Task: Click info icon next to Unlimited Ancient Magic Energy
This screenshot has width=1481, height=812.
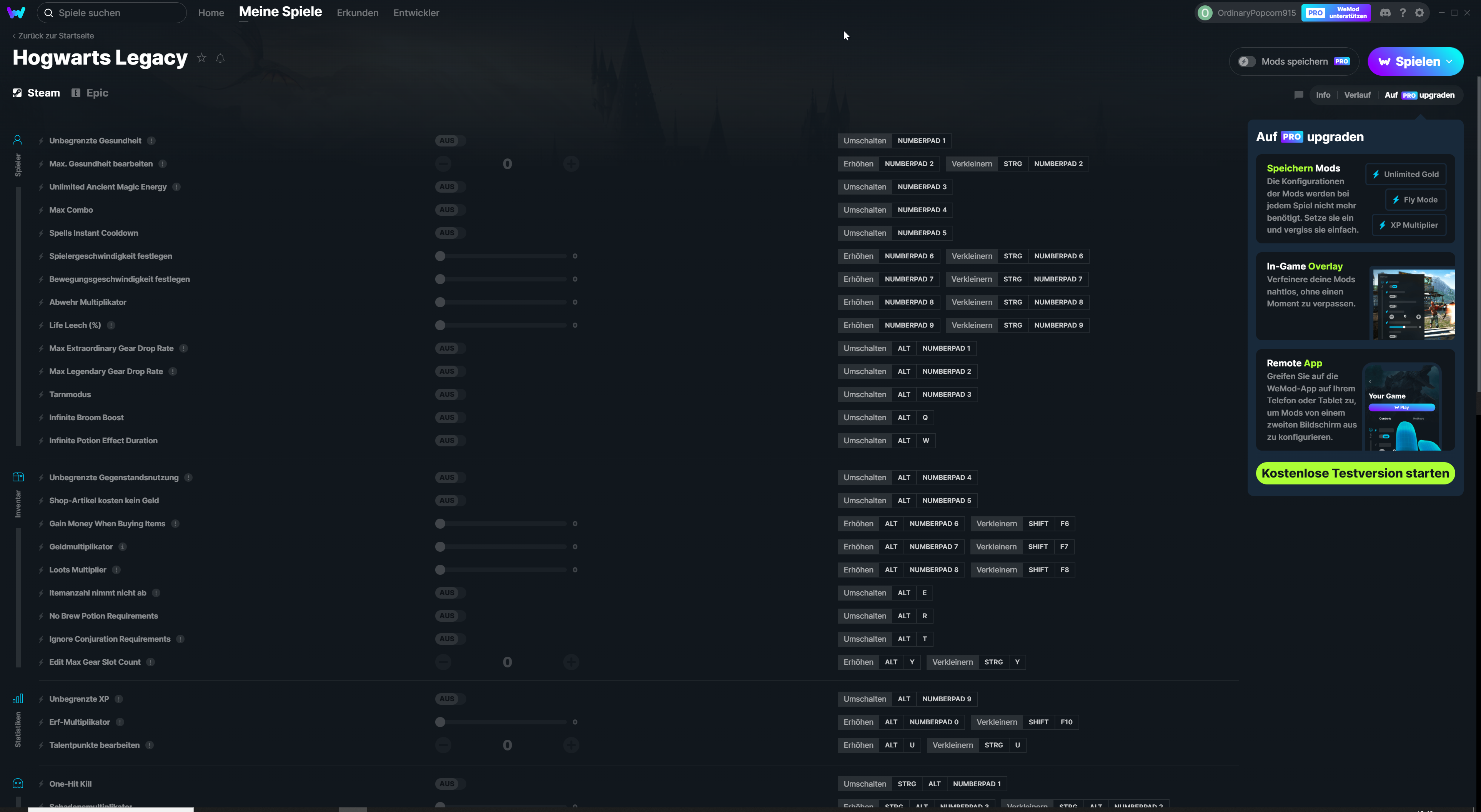Action: [176, 187]
